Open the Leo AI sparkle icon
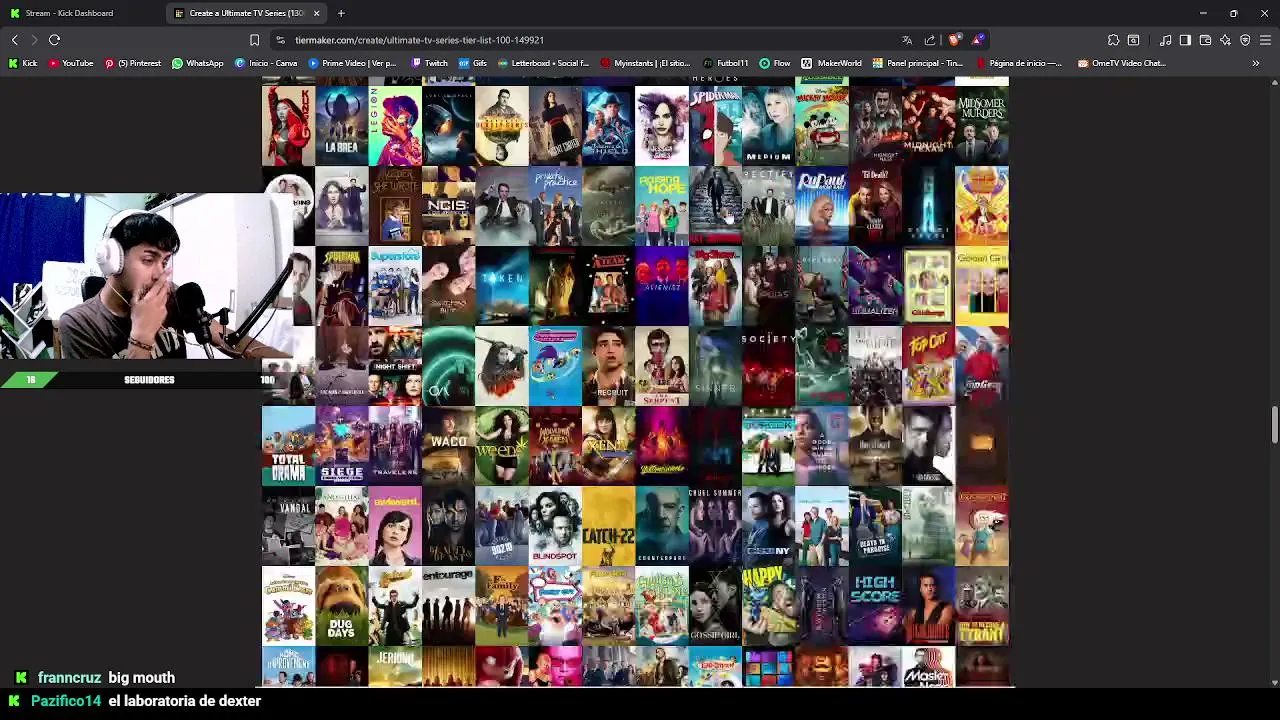Screen dimensions: 1280x720 1225,40
